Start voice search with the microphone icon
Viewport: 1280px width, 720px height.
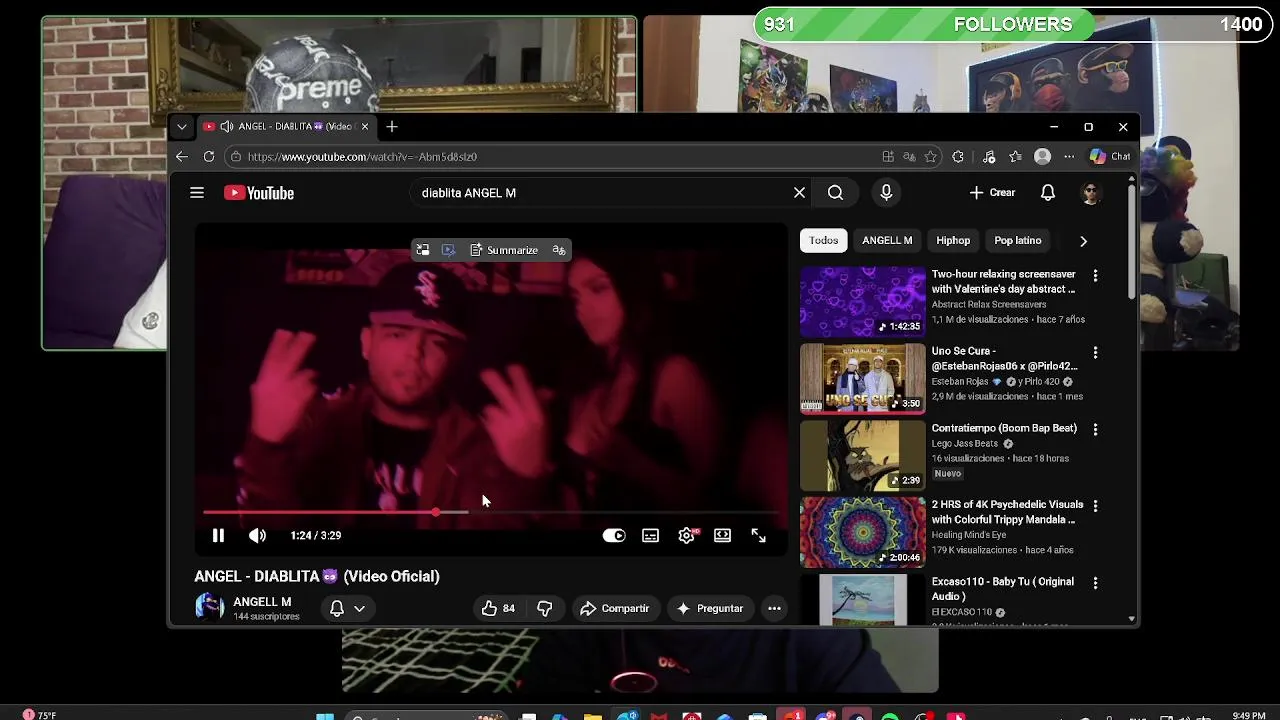(x=886, y=193)
